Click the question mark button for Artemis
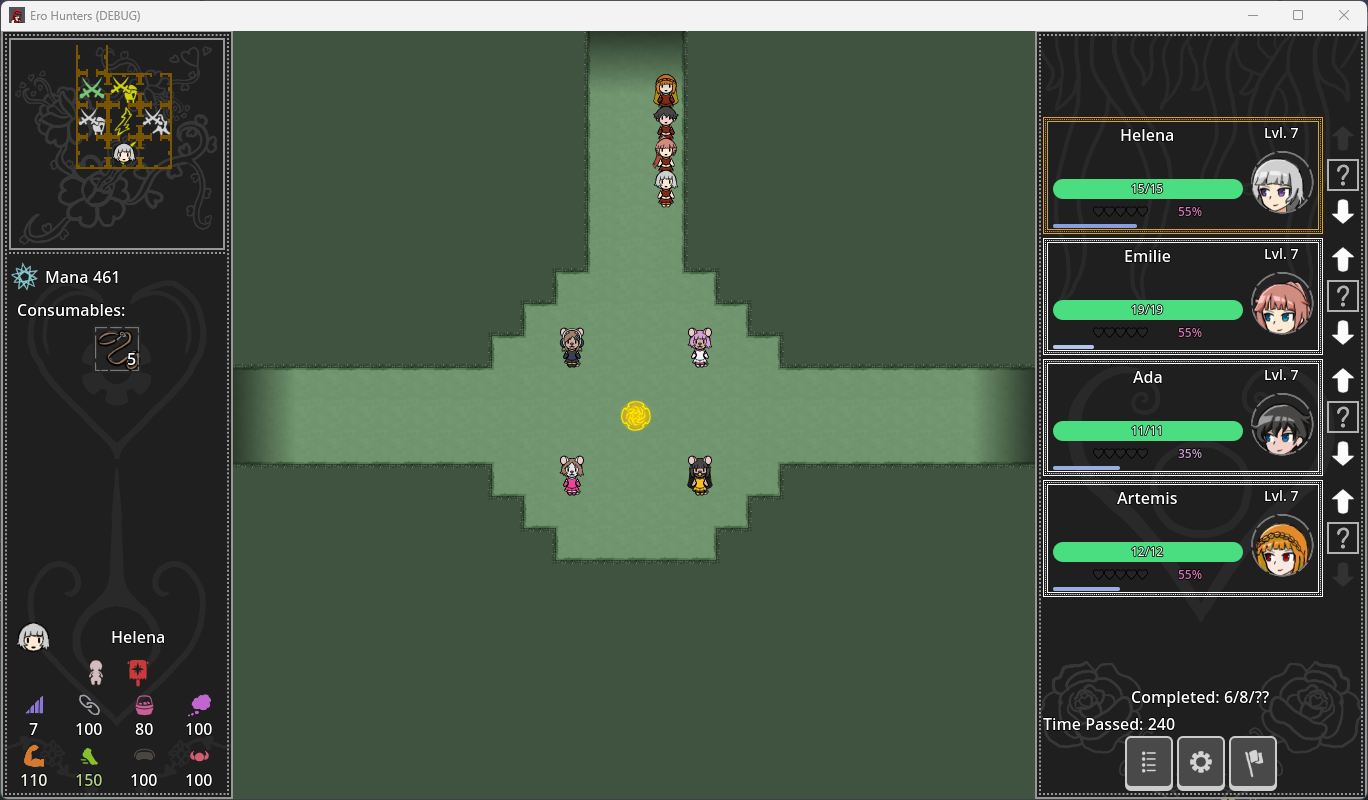1368x800 pixels. coord(1343,538)
